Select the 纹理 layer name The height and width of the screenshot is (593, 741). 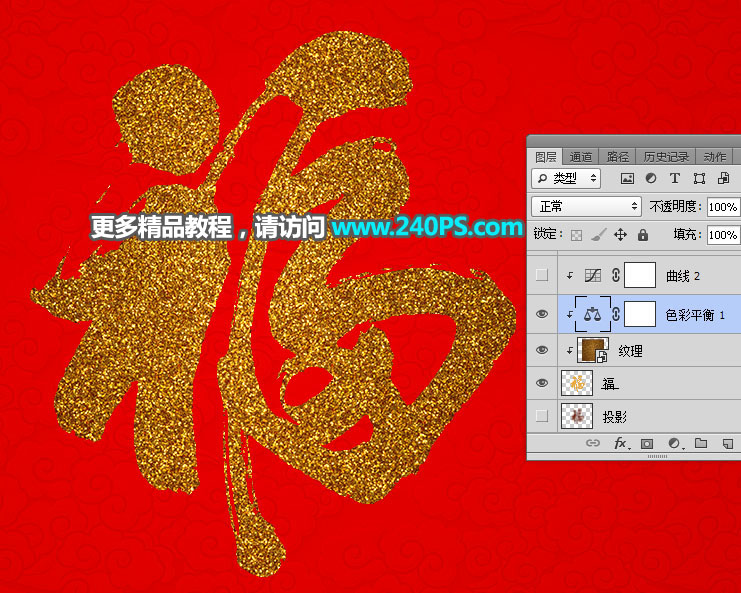click(x=630, y=351)
